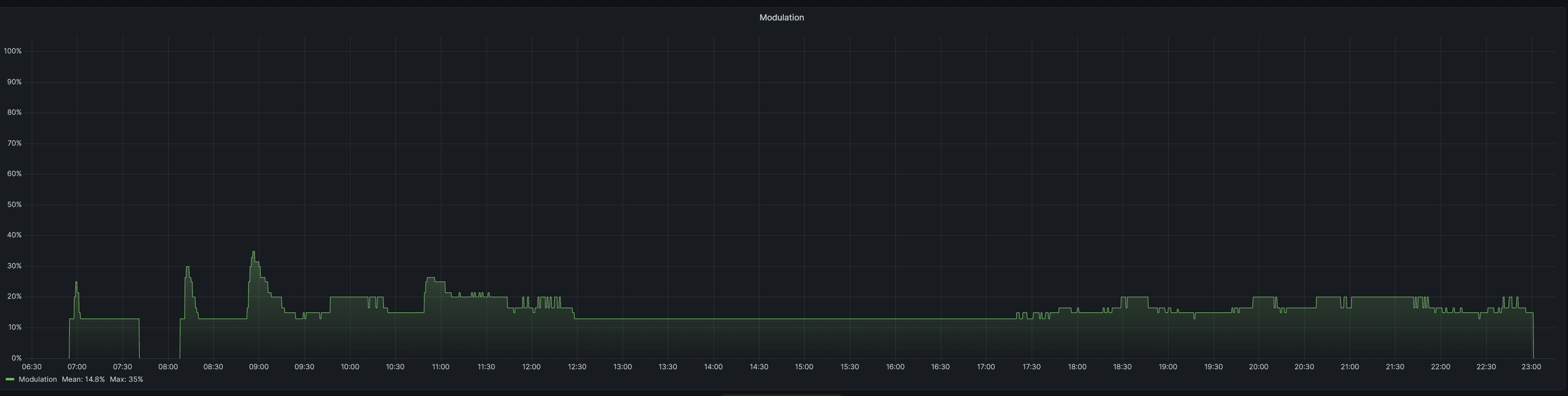Click the 09:00 time axis label

click(259, 367)
